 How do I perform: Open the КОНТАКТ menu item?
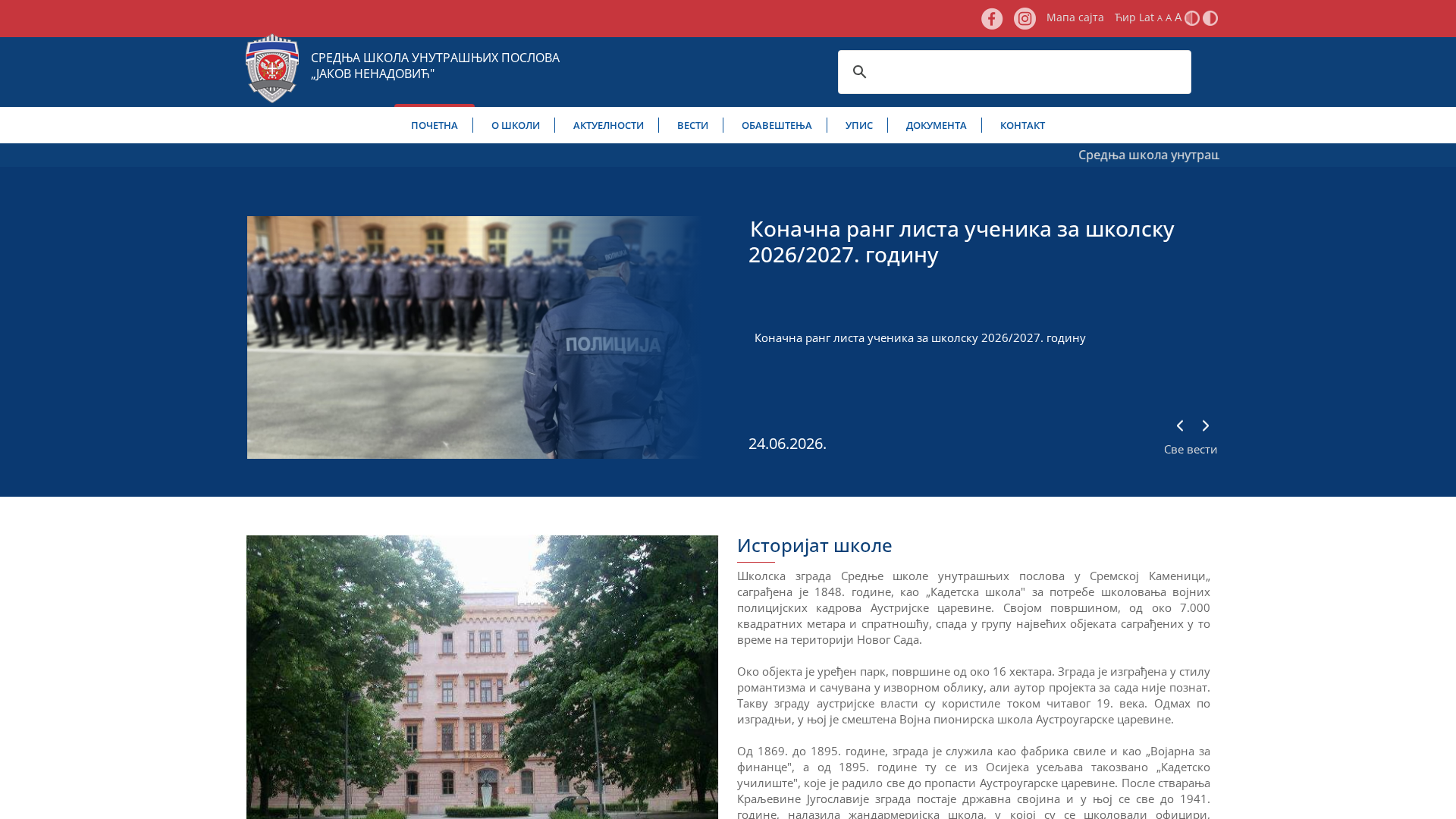(1022, 126)
